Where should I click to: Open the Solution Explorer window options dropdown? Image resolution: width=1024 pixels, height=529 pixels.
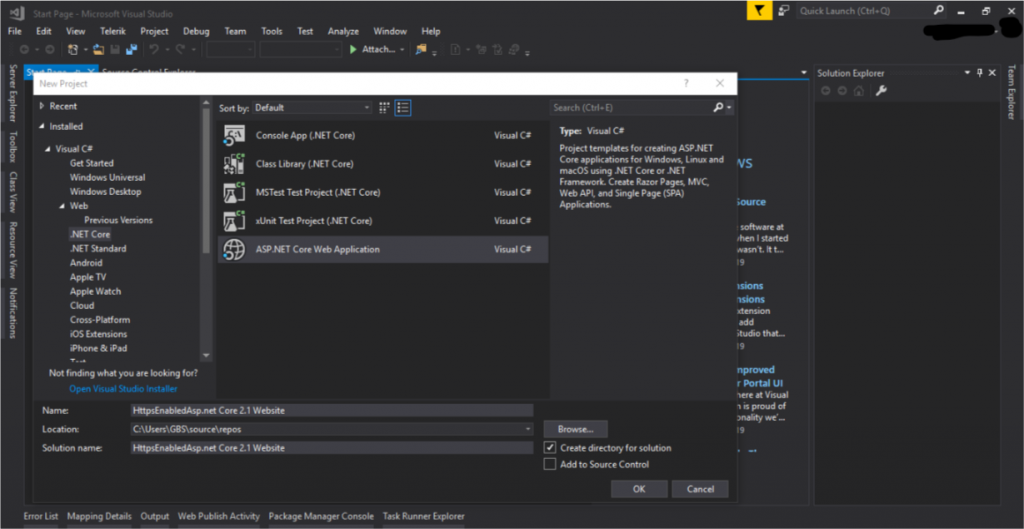[x=967, y=73]
